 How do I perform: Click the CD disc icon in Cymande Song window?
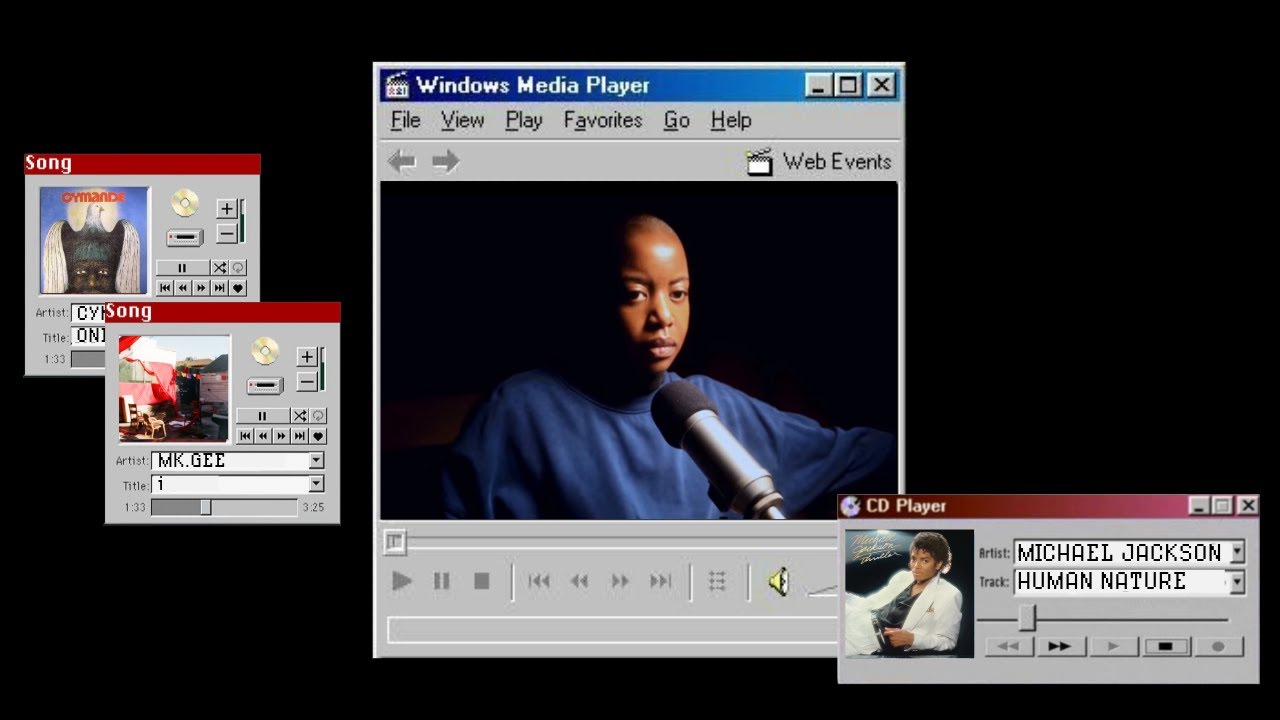[185, 203]
